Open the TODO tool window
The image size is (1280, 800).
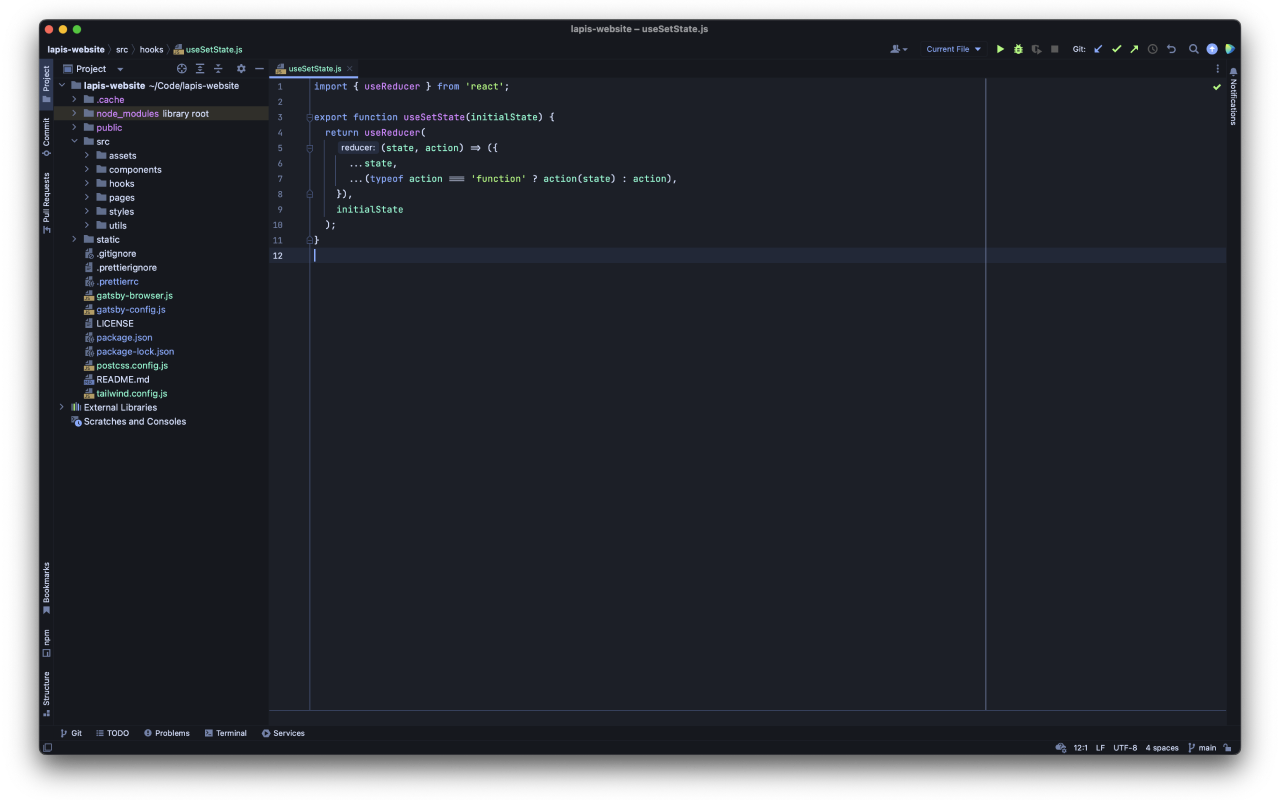[112, 733]
